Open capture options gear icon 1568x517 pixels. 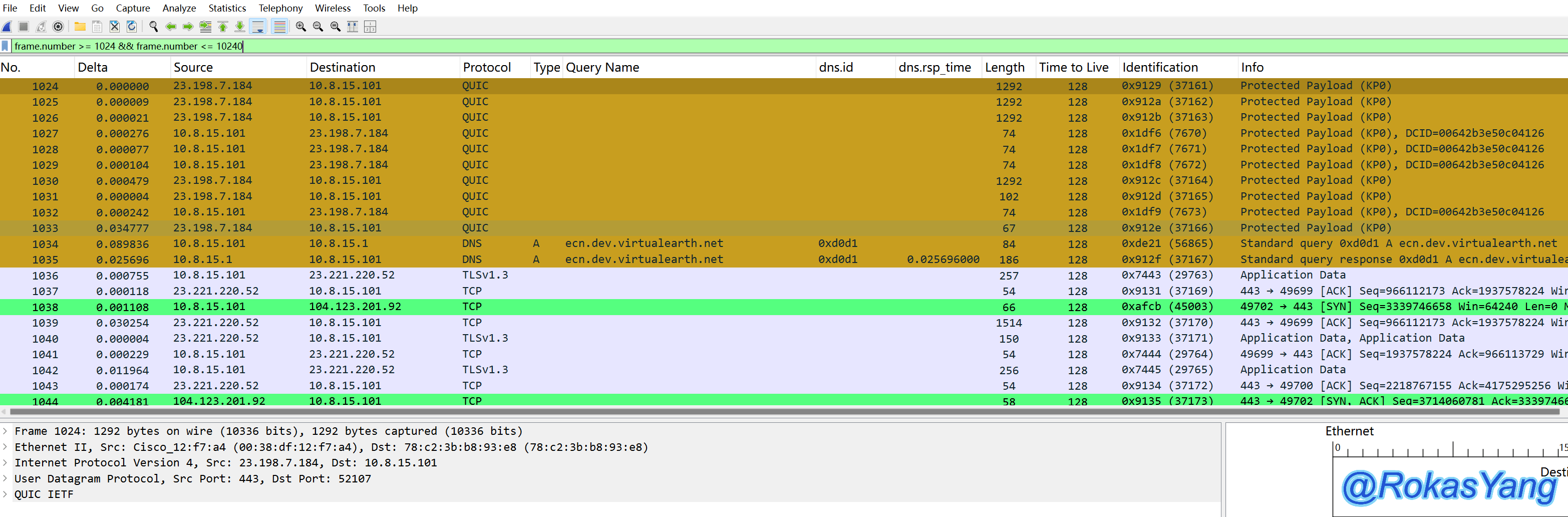click(x=59, y=26)
